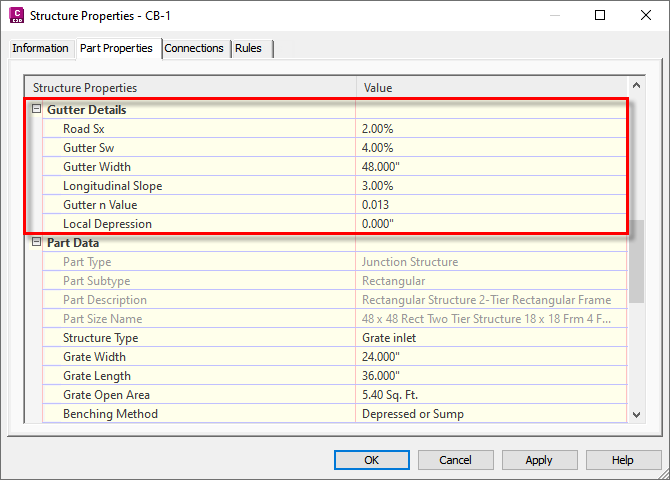Open Benching Method value dropdown

click(x=490, y=414)
